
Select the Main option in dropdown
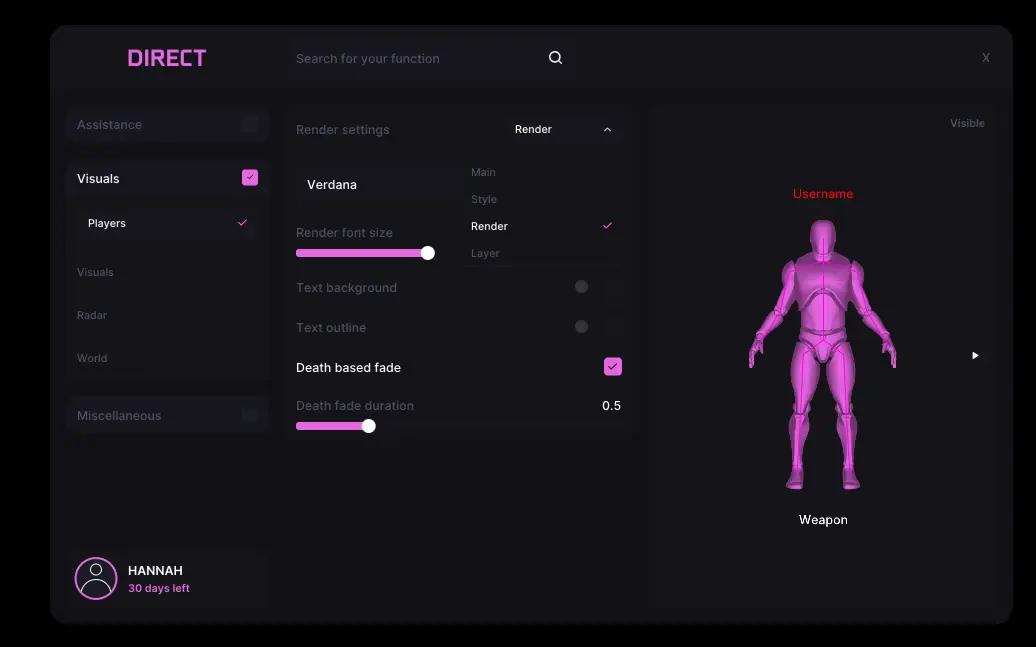(x=483, y=172)
